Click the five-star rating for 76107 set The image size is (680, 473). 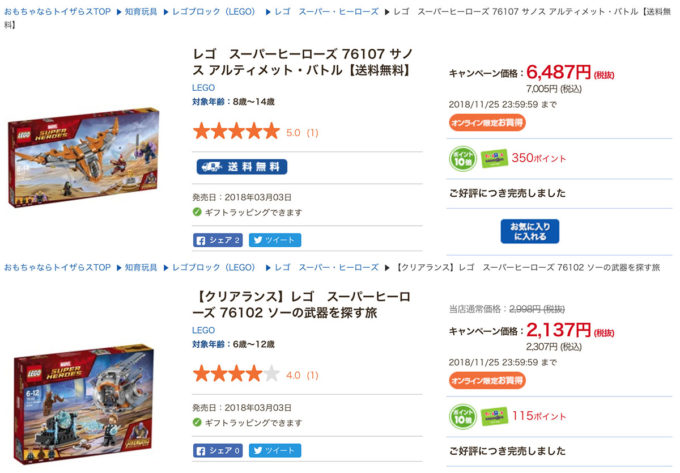point(236,131)
